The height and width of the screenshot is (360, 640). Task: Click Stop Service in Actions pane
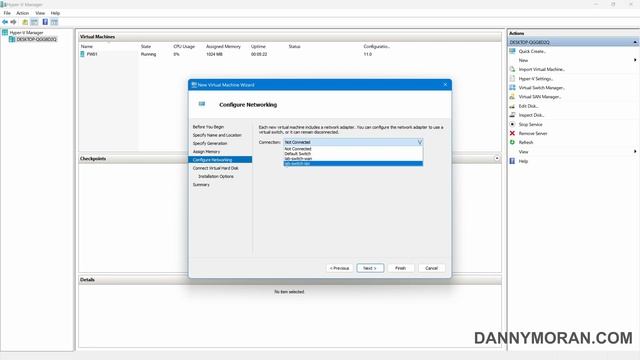click(x=530, y=124)
